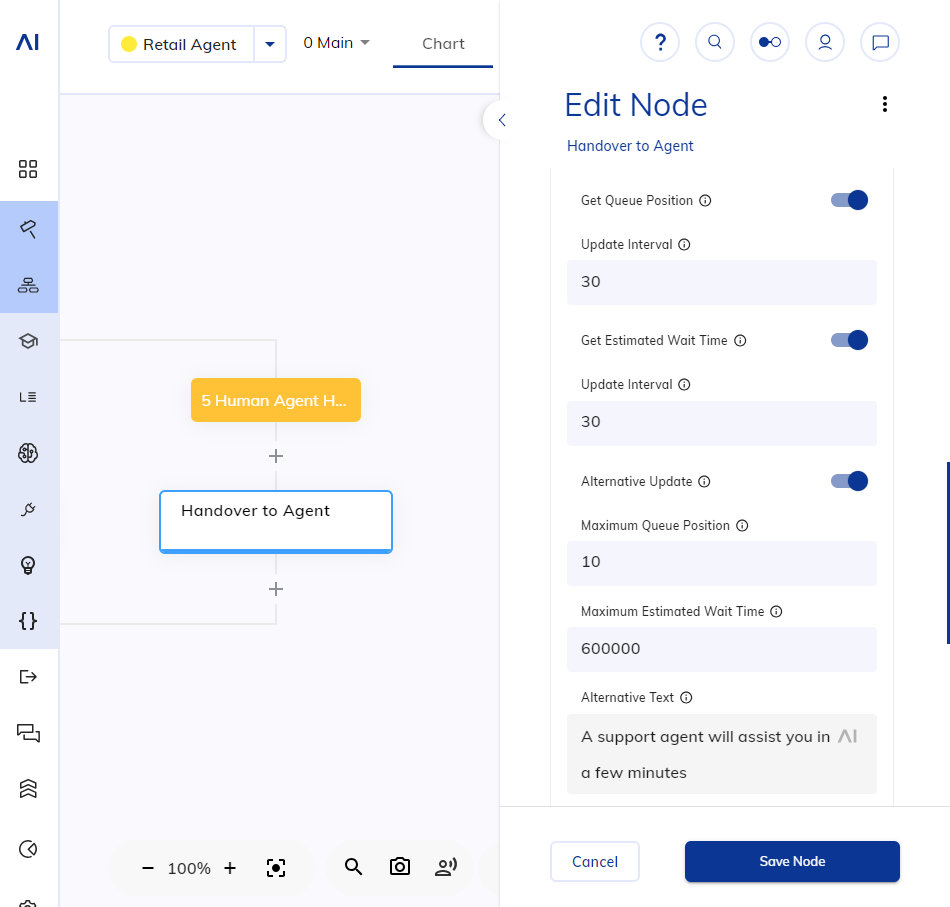Disable the Get Estimated Wait Time toggle
This screenshot has width=950, height=907.
pyautogui.click(x=849, y=340)
